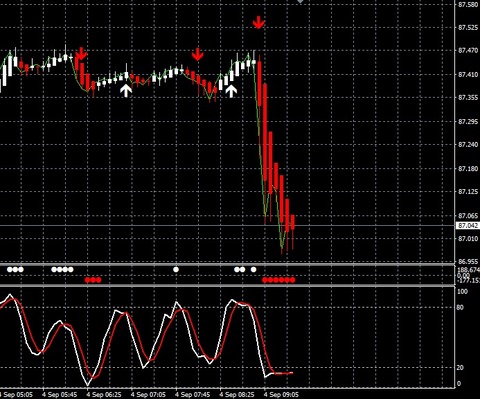Click the 4 Sep 07:05 time label
The image size is (480, 399).
point(148,395)
